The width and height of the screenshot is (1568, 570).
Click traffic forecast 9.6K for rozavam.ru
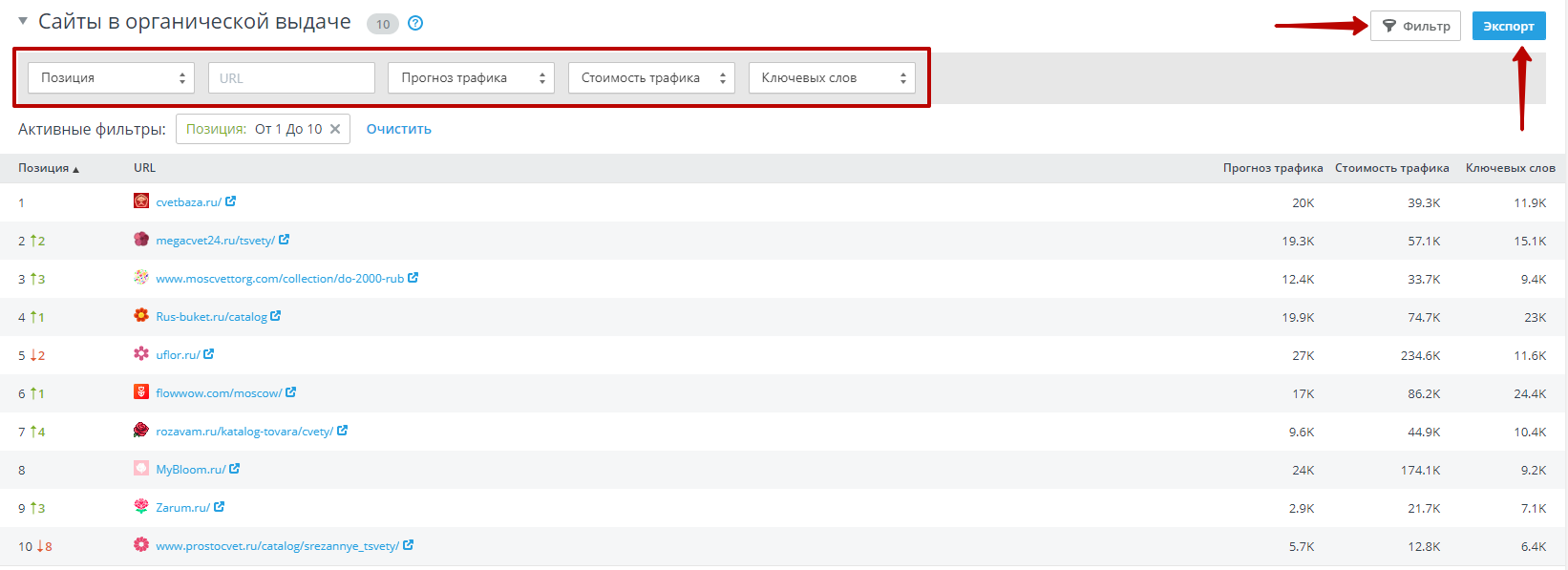point(1302,432)
